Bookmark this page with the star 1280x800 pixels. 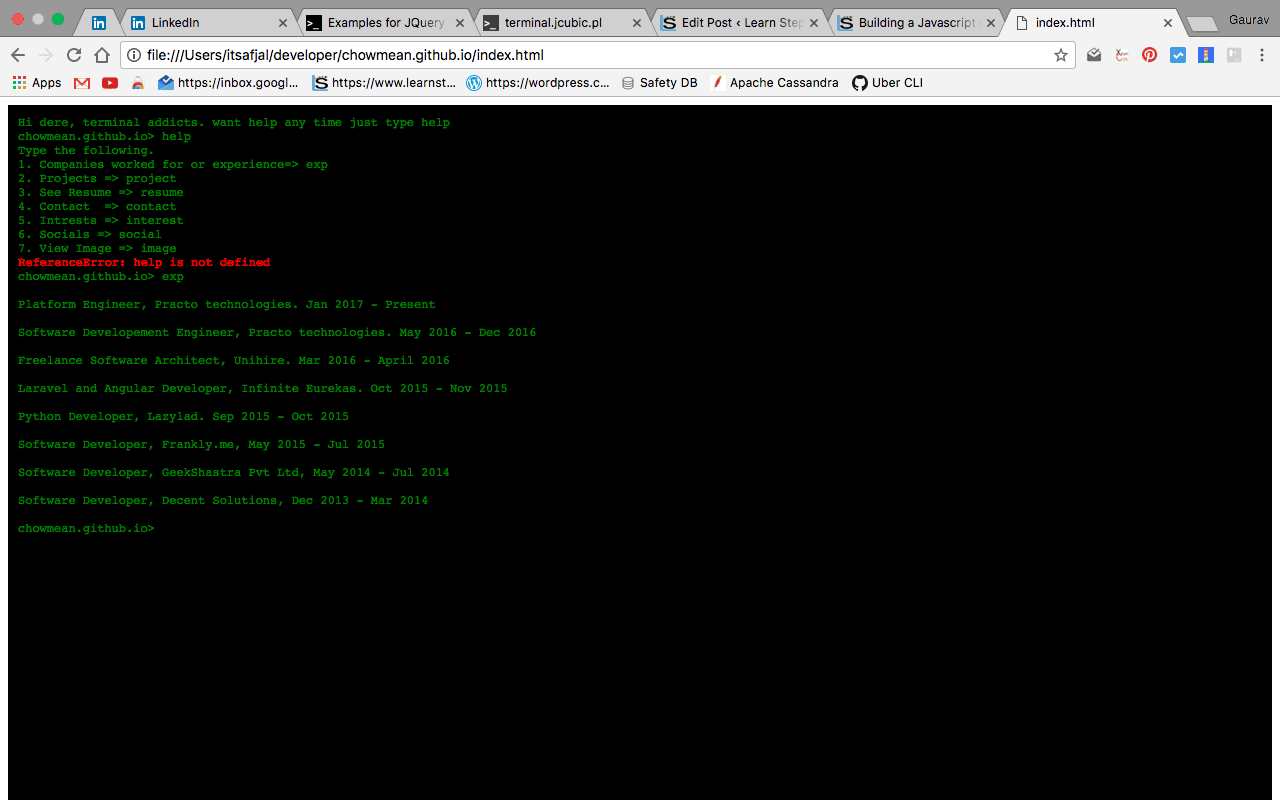pos(1061,55)
